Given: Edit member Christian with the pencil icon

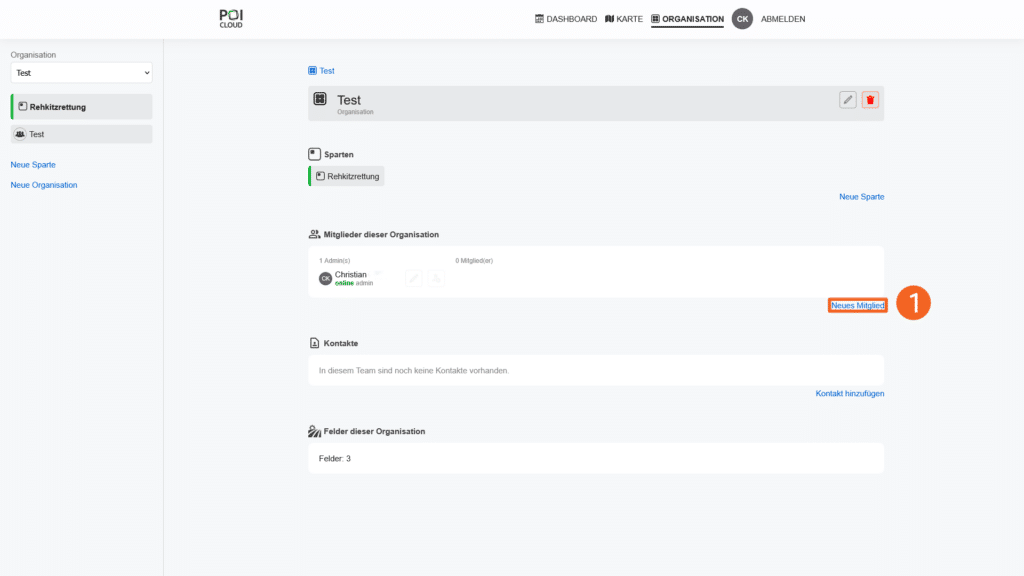Looking at the screenshot, I should pos(413,278).
